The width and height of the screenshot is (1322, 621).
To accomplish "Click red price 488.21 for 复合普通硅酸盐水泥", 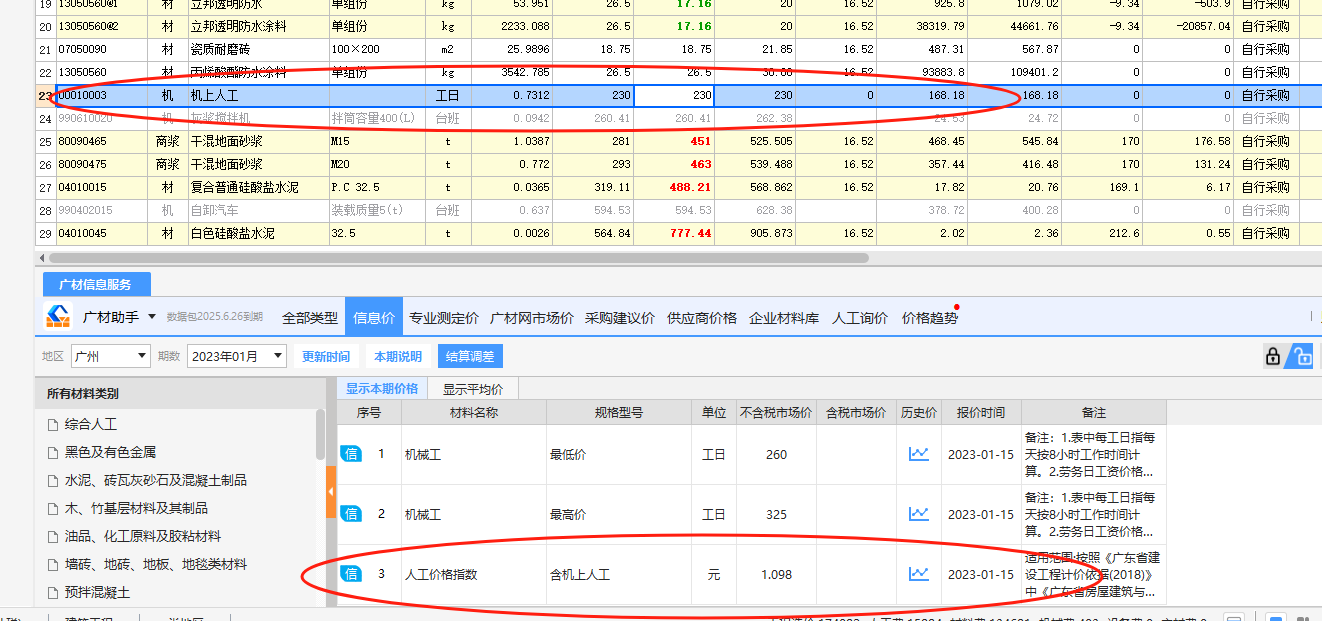I will point(674,187).
